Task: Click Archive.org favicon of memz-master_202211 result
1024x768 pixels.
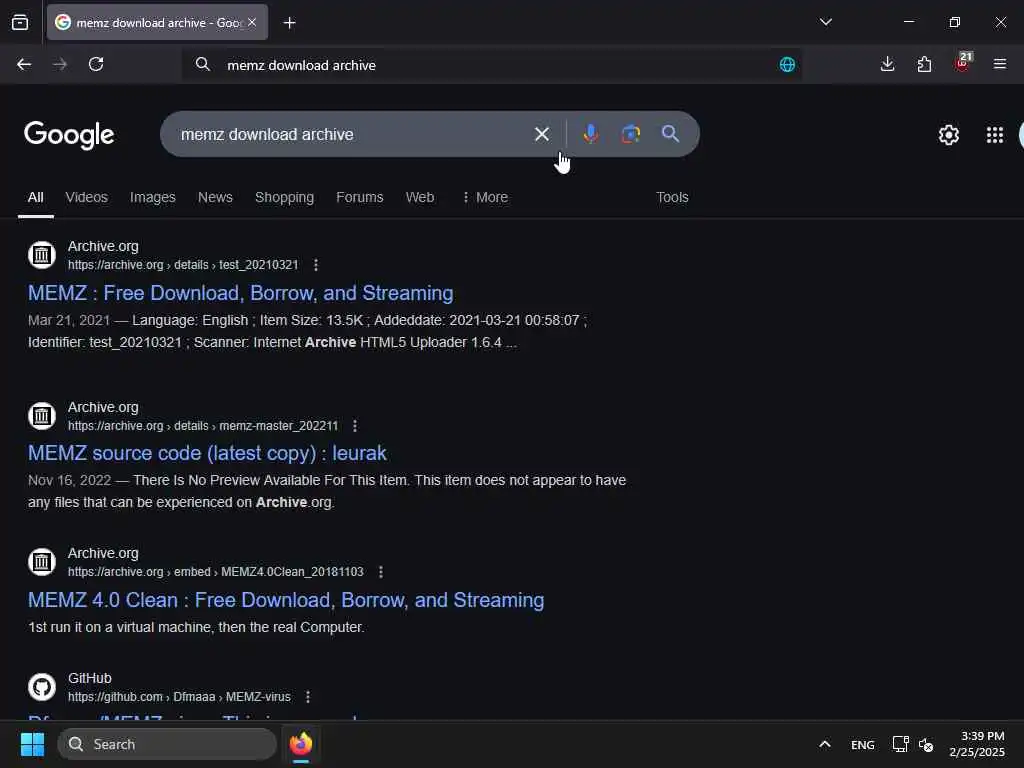Action: [42, 415]
